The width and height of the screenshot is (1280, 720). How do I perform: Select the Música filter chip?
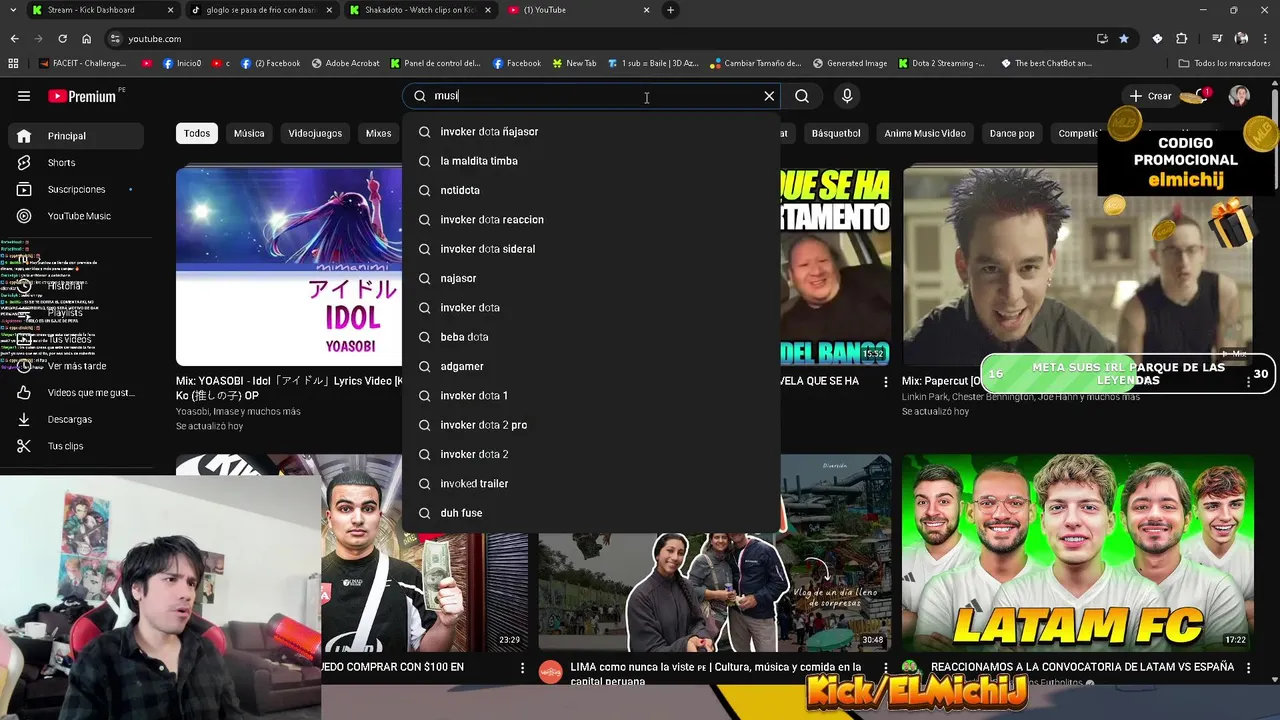pyautogui.click(x=249, y=133)
